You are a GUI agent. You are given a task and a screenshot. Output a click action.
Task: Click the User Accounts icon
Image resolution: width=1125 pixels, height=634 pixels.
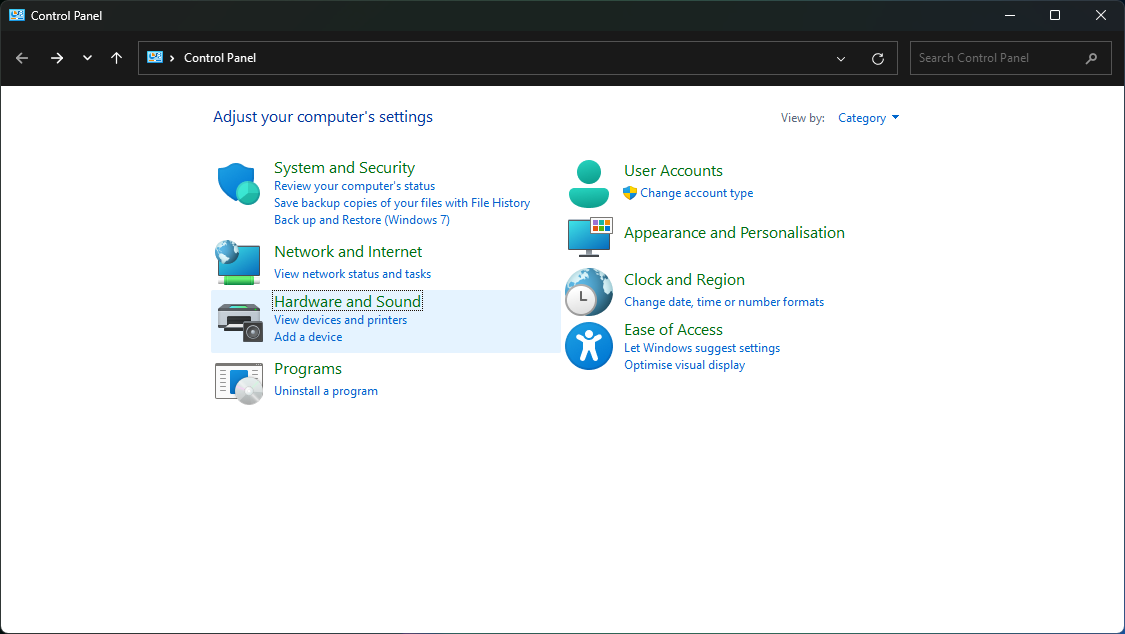coord(588,182)
